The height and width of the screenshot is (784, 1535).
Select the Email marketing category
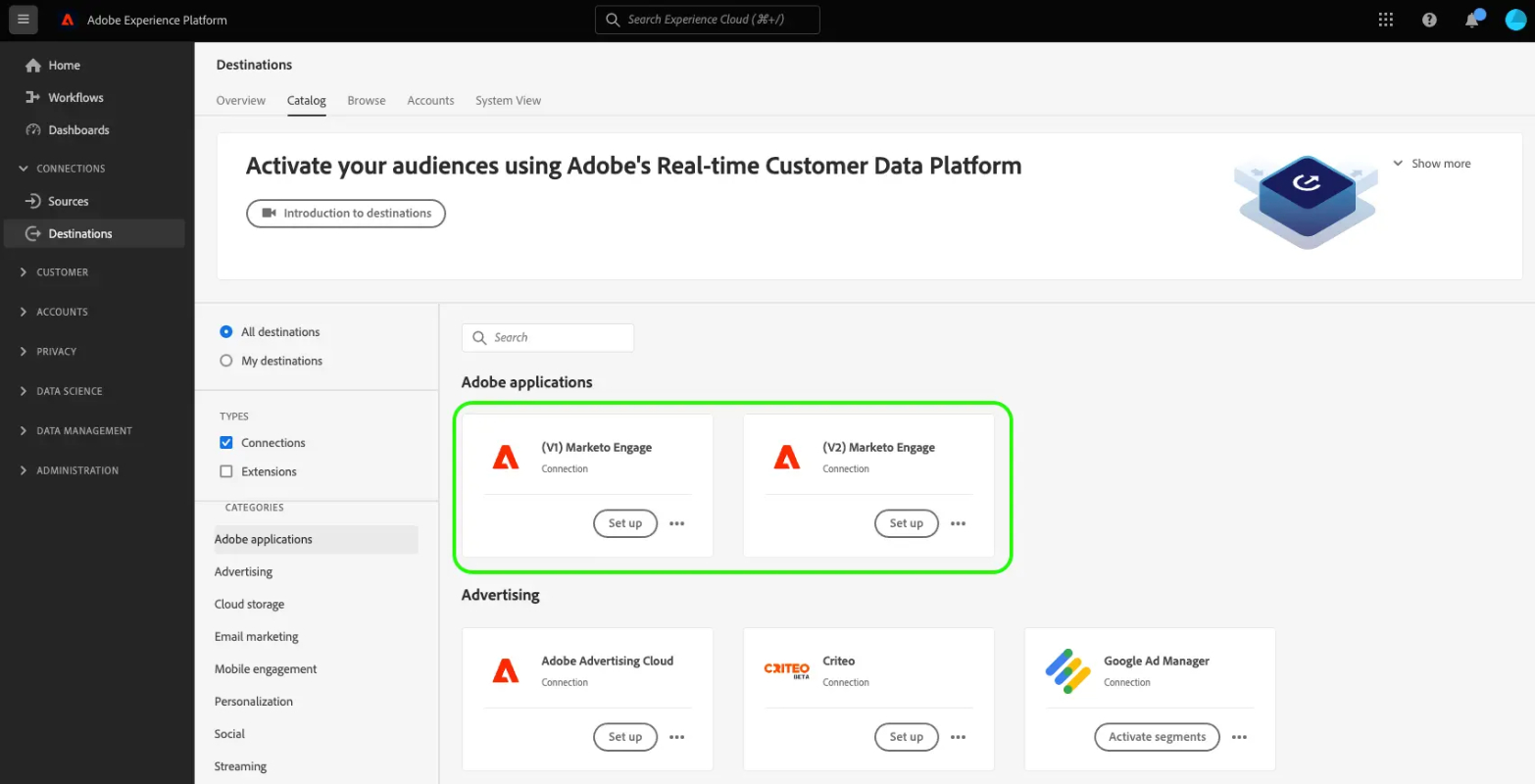pyautogui.click(x=257, y=637)
